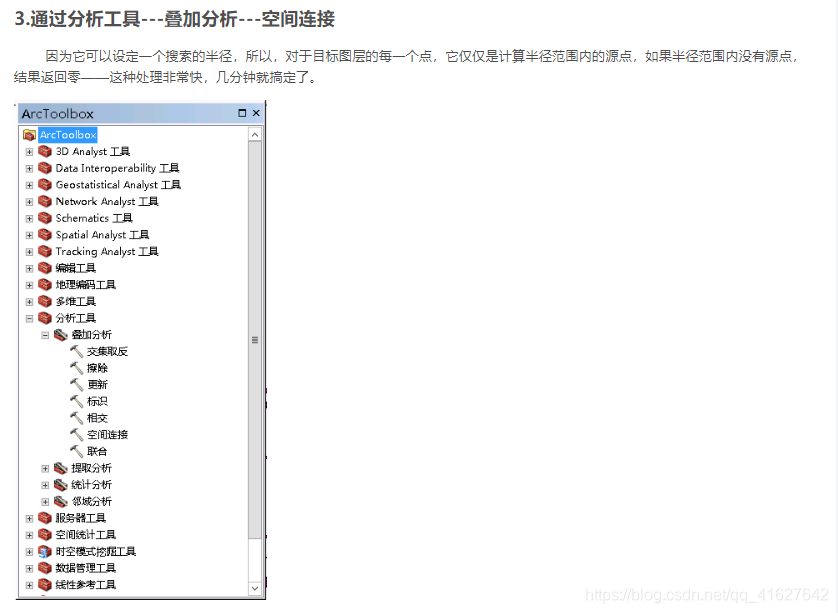Click the 时空模式挖掘工具 toolbox icon
Screen dimensions: 838x613
45,552
